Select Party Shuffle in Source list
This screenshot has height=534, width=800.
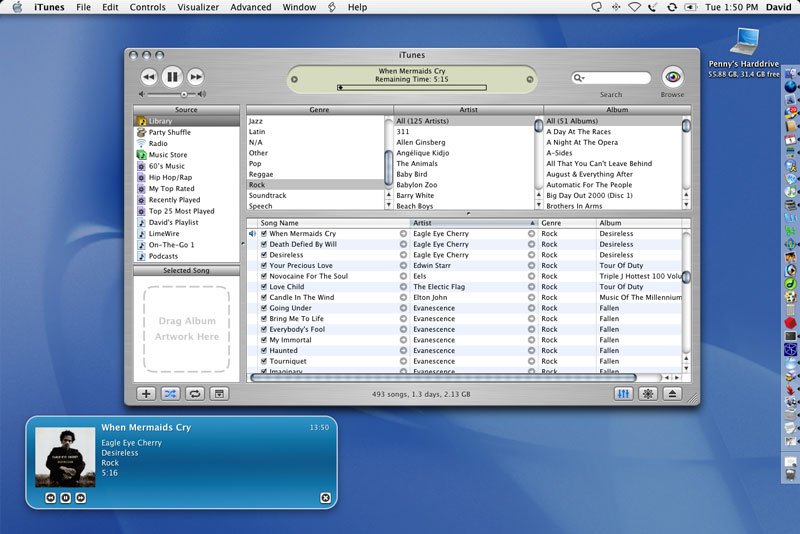186,132
